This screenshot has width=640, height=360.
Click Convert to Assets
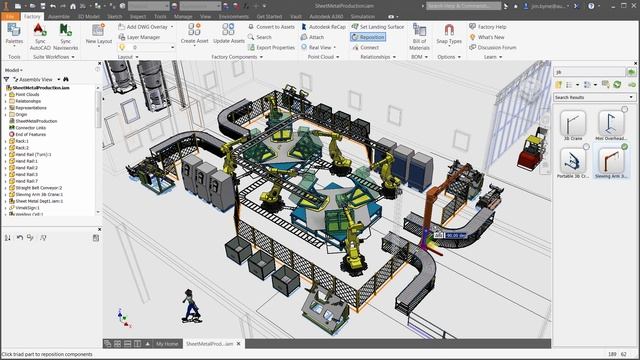(271, 27)
